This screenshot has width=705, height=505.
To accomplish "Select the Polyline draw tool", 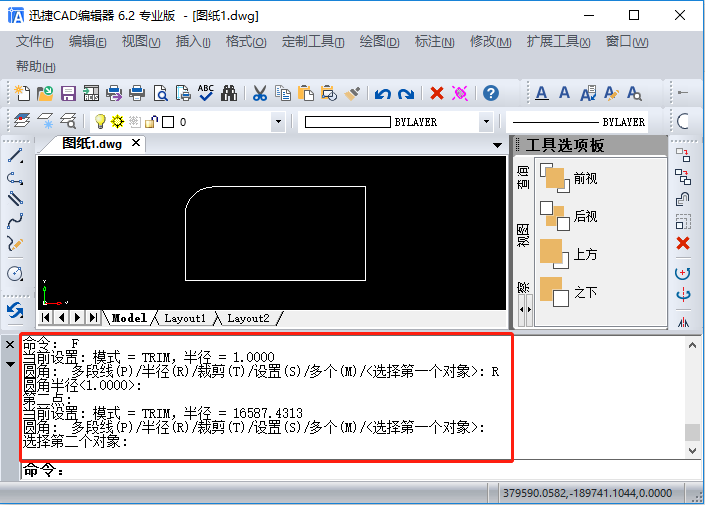I will coord(15,178).
